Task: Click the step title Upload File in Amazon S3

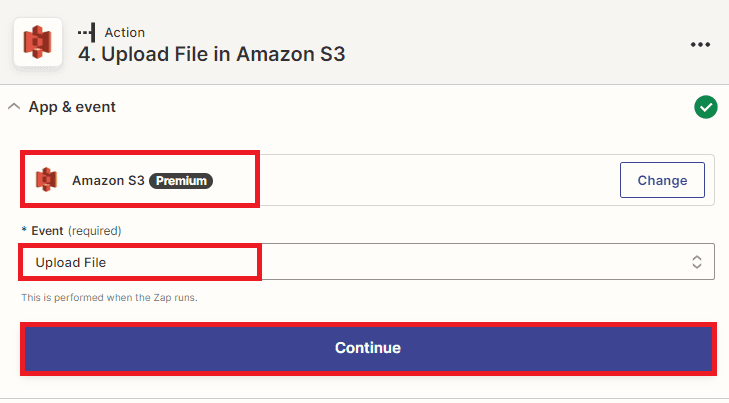Action: tap(212, 54)
